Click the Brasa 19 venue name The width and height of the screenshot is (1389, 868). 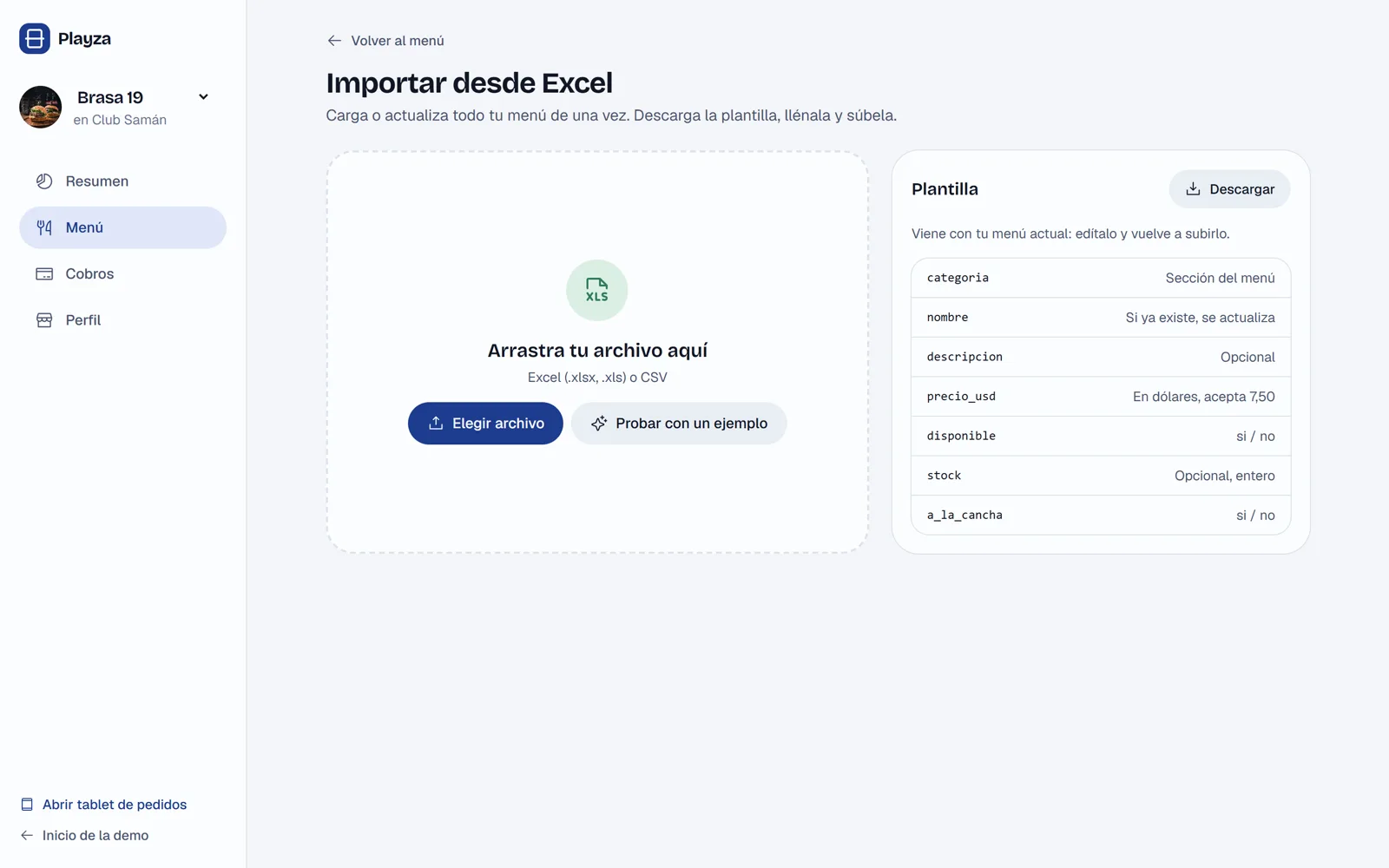coord(110,97)
